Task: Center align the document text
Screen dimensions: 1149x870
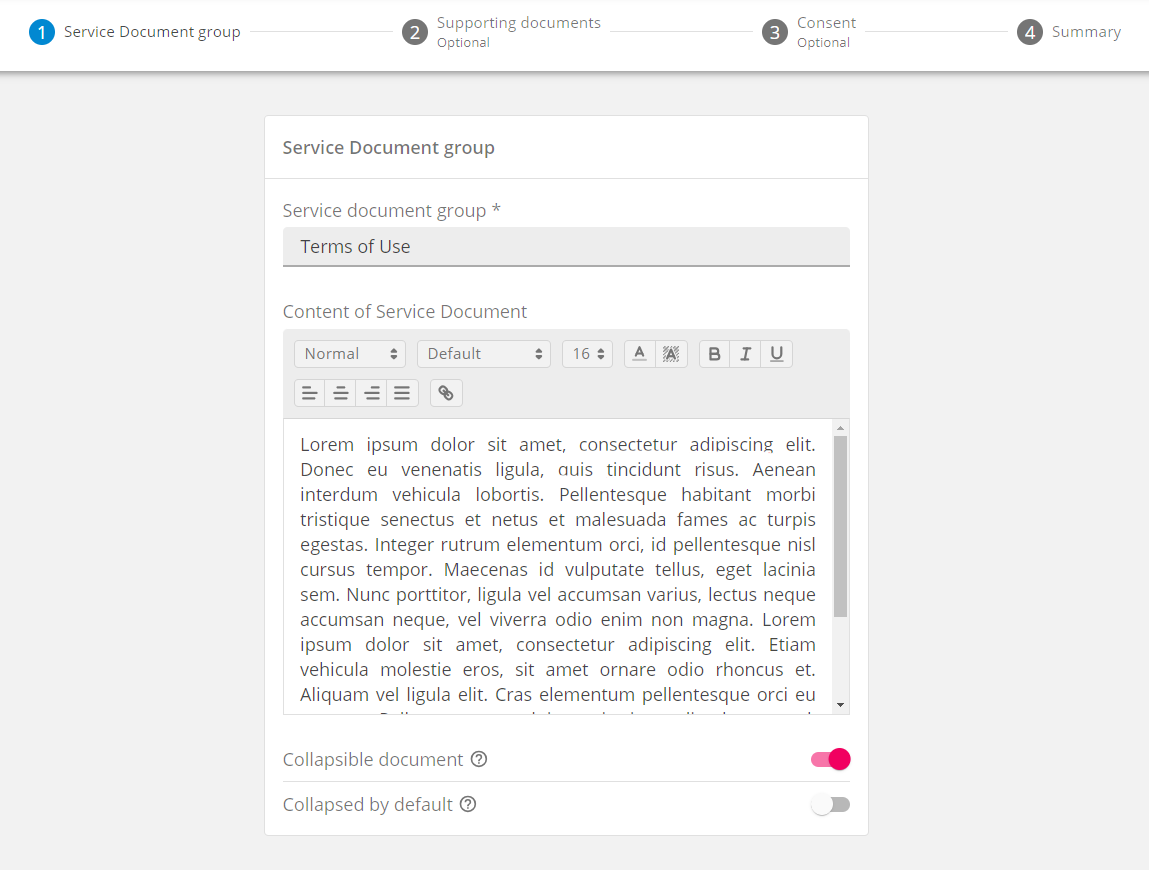Action: 340,392
